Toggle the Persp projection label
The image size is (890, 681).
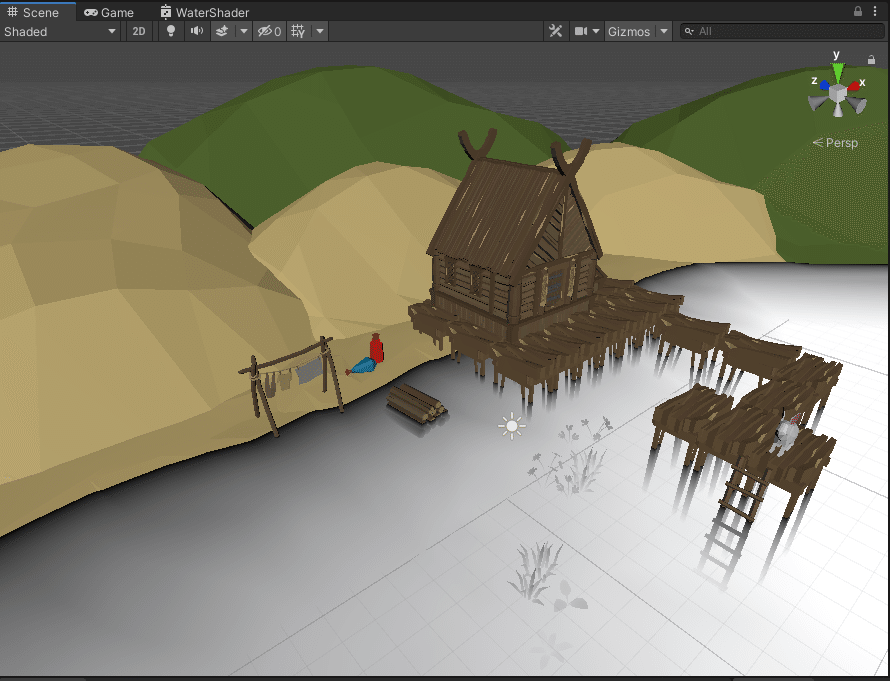point(841,143)
